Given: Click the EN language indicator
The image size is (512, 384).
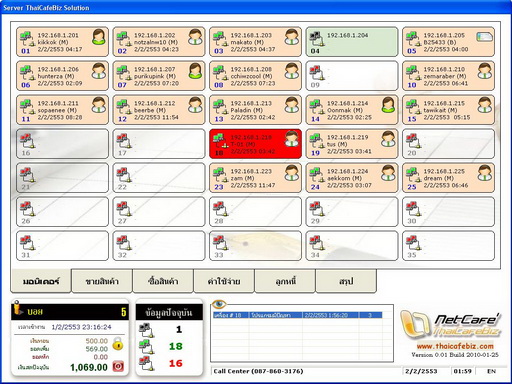Looking at the screenshot, I should coord(491,371).
